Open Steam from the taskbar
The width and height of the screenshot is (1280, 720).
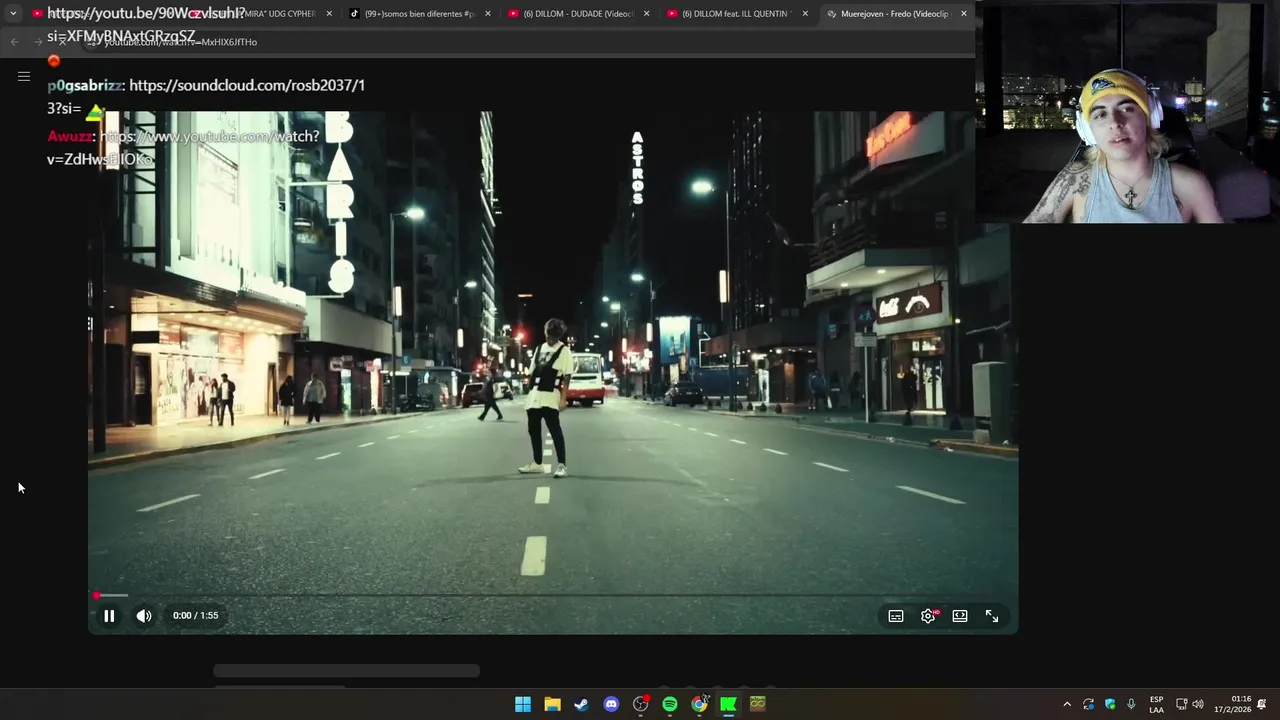581,704
